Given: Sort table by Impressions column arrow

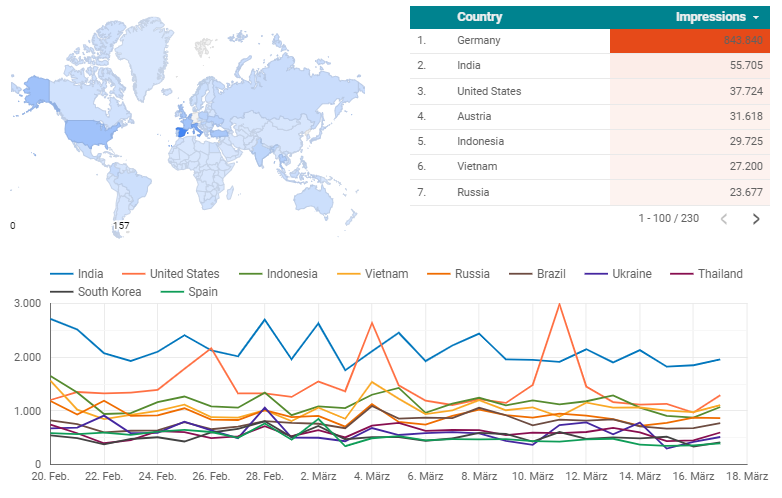Looking at the screenshot, I should click(x=756, y=17).
